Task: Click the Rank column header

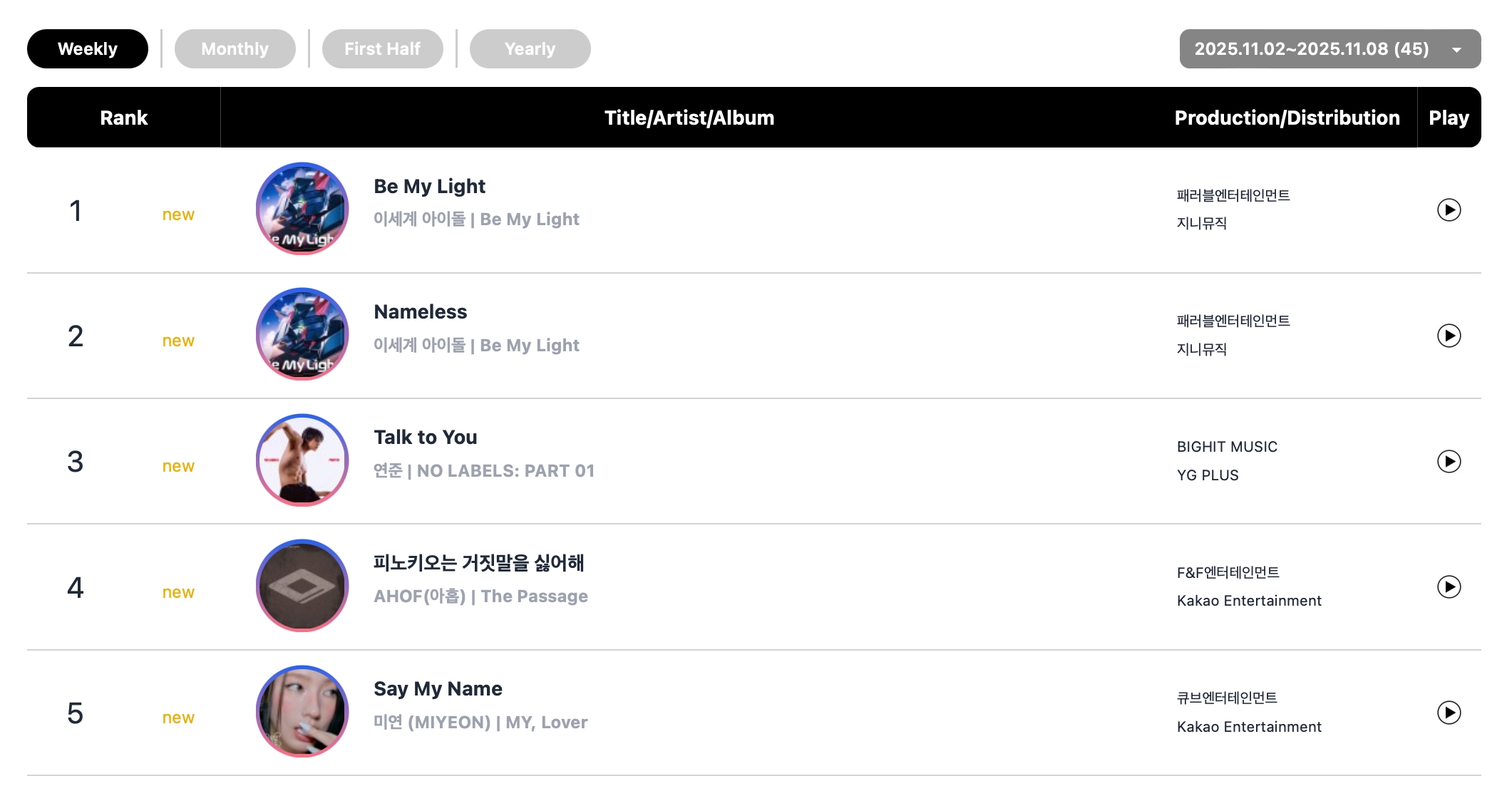Action: click(123, 118)
